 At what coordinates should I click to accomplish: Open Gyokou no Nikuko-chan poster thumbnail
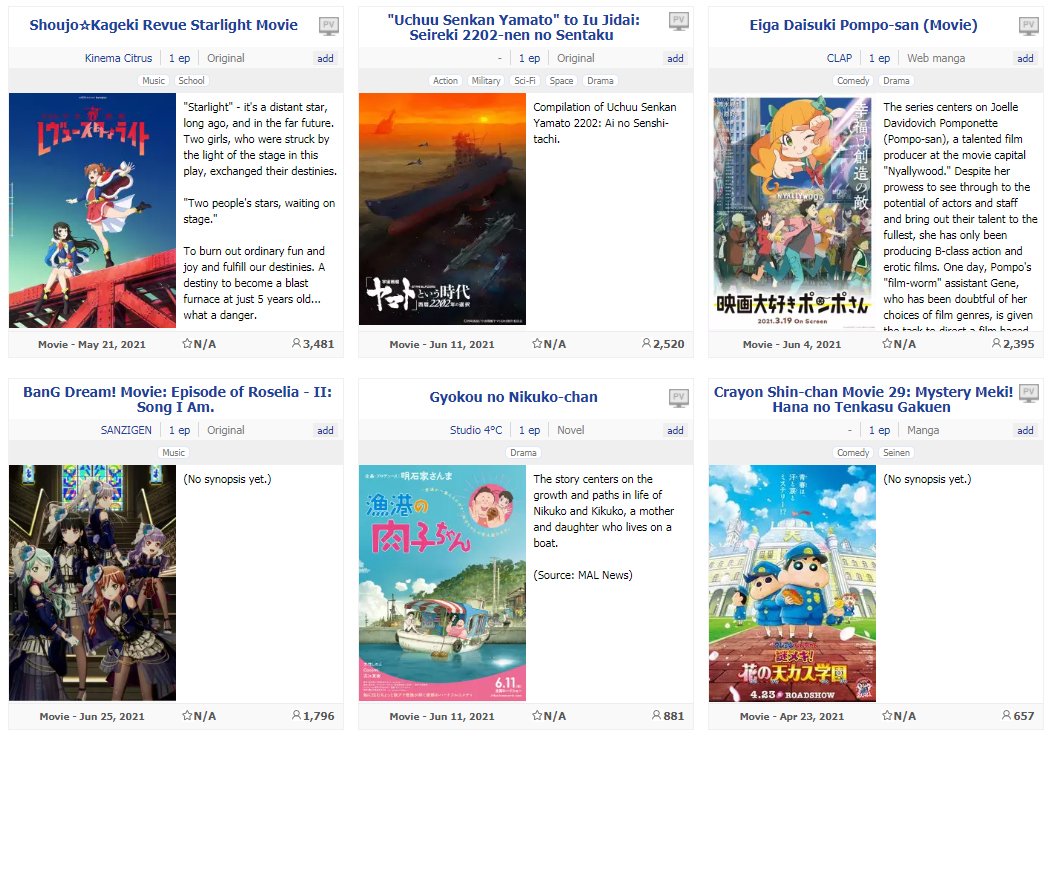coord(443,583)
